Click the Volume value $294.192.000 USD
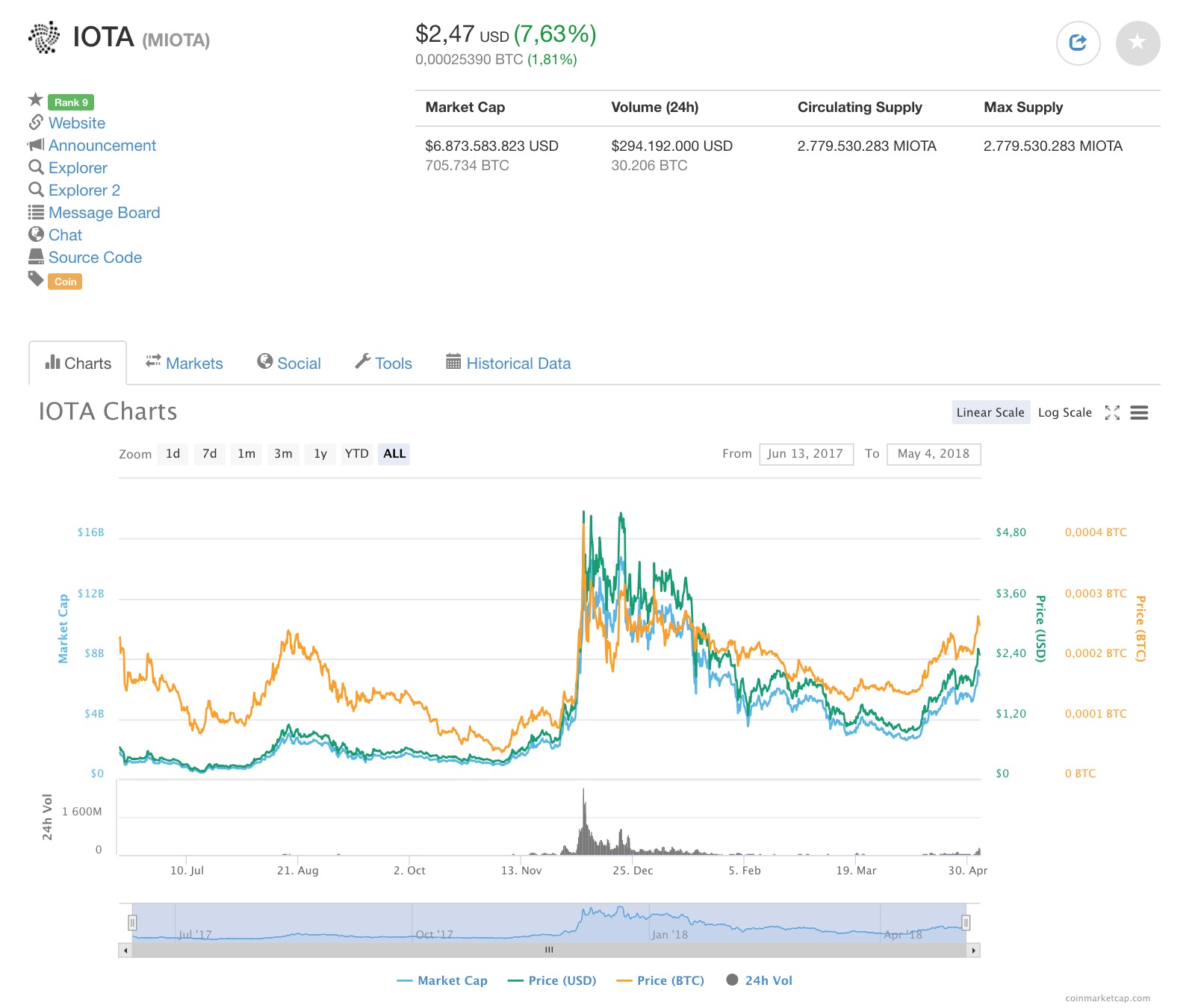Screen dimensions: 1198x1008 click(672, 146)
